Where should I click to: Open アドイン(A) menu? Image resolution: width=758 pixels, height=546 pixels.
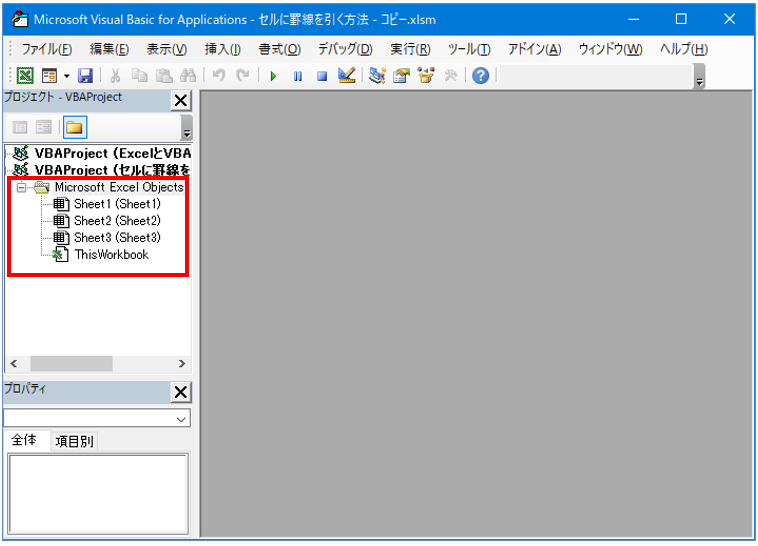[535, 49]
